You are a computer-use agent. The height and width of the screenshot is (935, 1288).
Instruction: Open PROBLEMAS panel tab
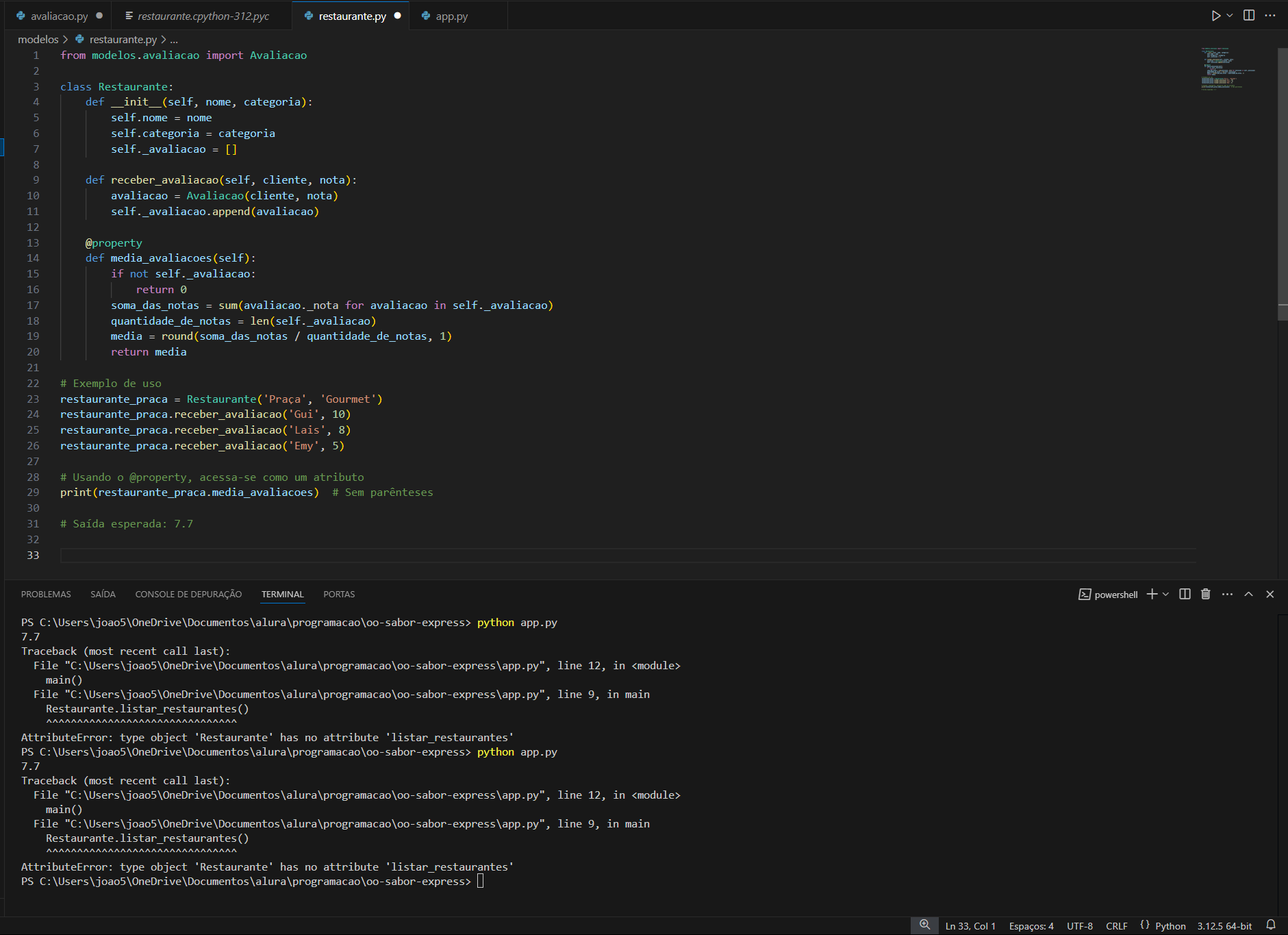coord(46,595)
